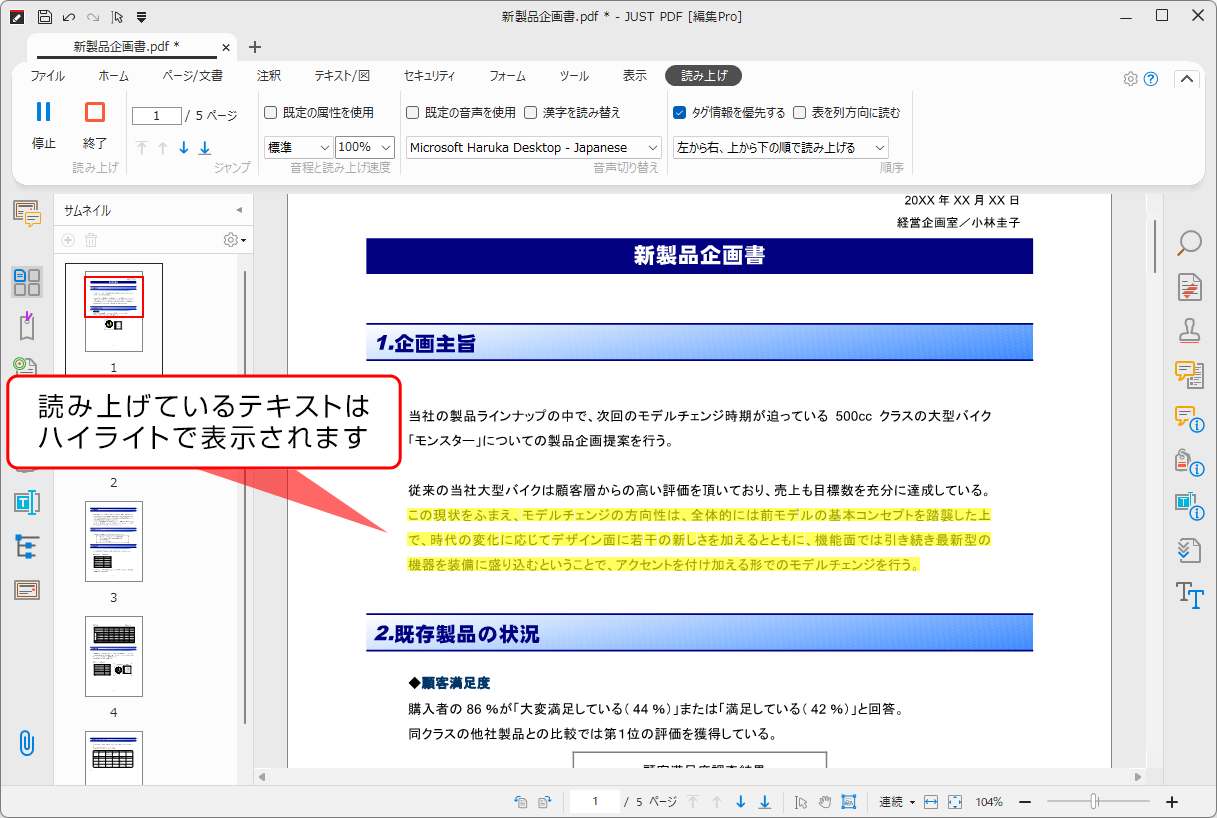
Task: Select the thumbnails sidebar icon
Action: tap(27, 282)
